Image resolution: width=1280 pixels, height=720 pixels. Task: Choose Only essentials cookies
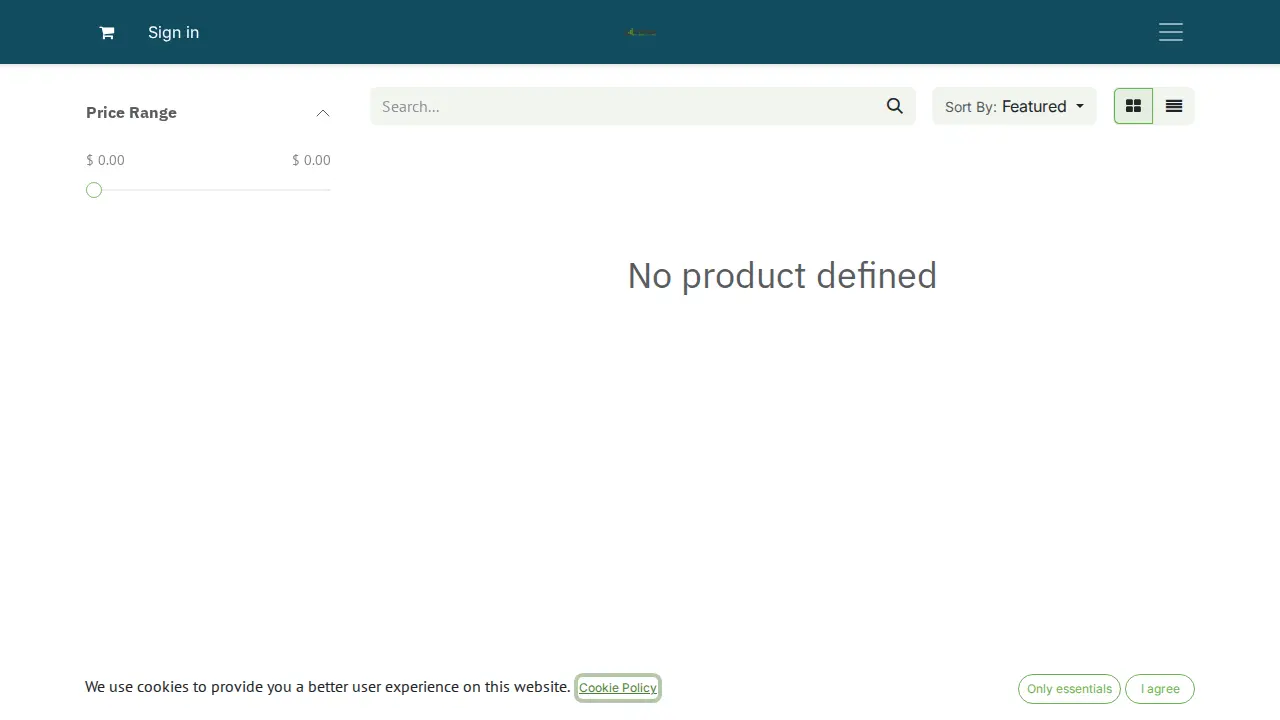(x=1069, y=689)
